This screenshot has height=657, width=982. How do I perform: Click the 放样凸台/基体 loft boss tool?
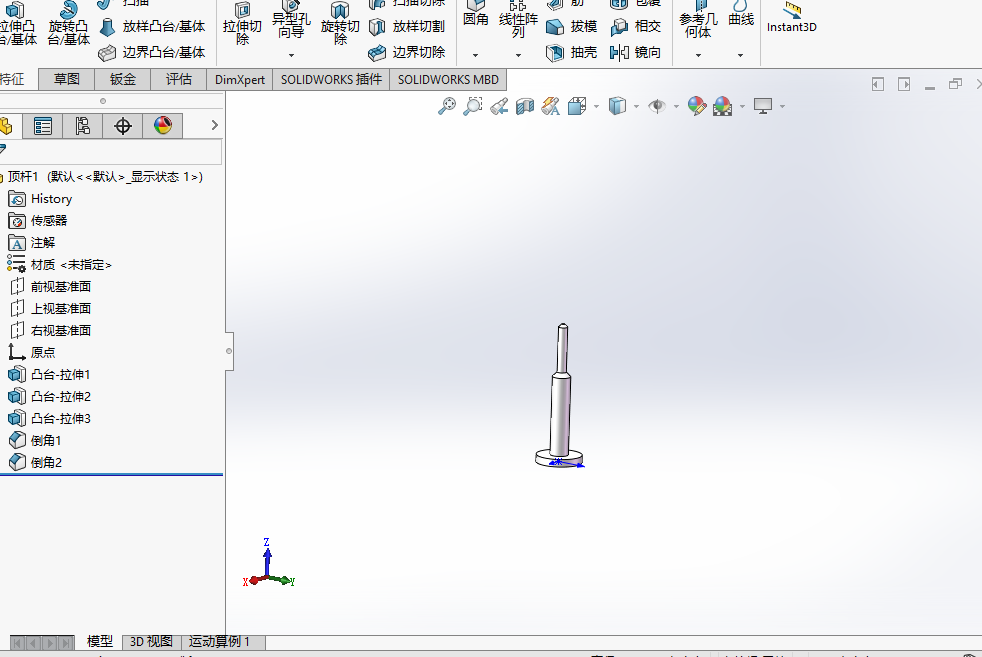coord(152,26)
